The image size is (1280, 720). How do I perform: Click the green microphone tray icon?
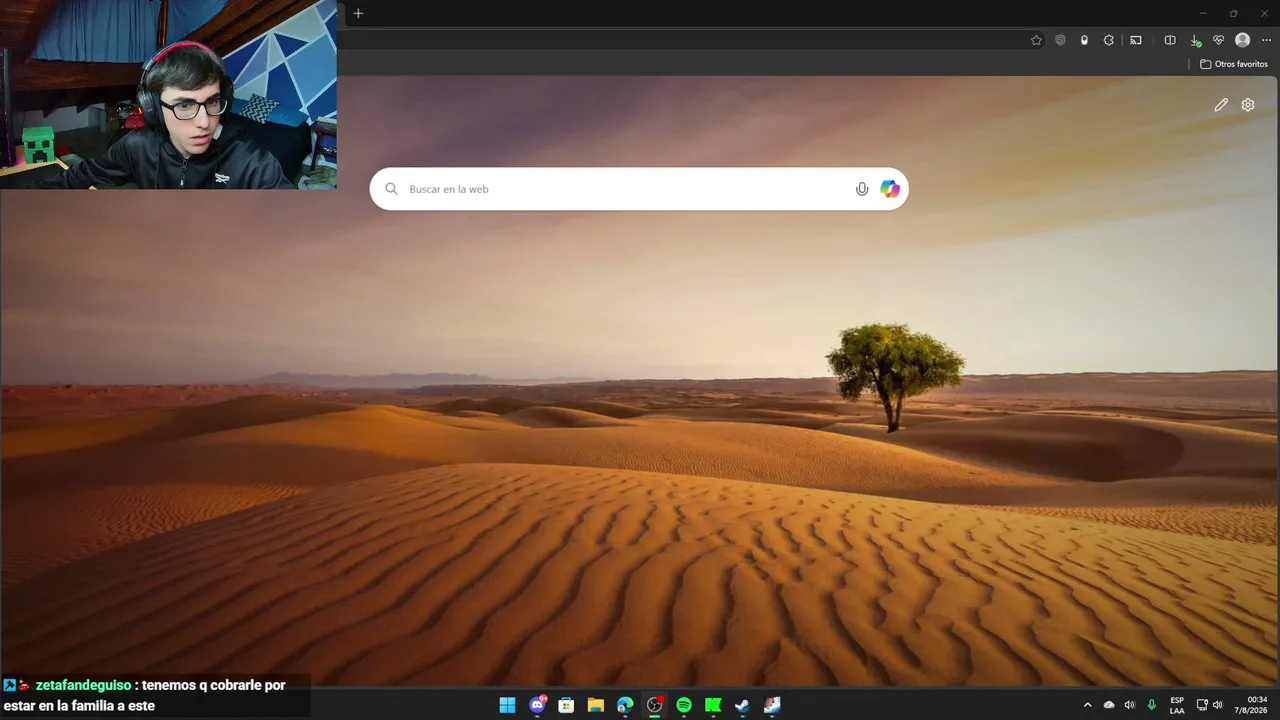coord(1152,705)
